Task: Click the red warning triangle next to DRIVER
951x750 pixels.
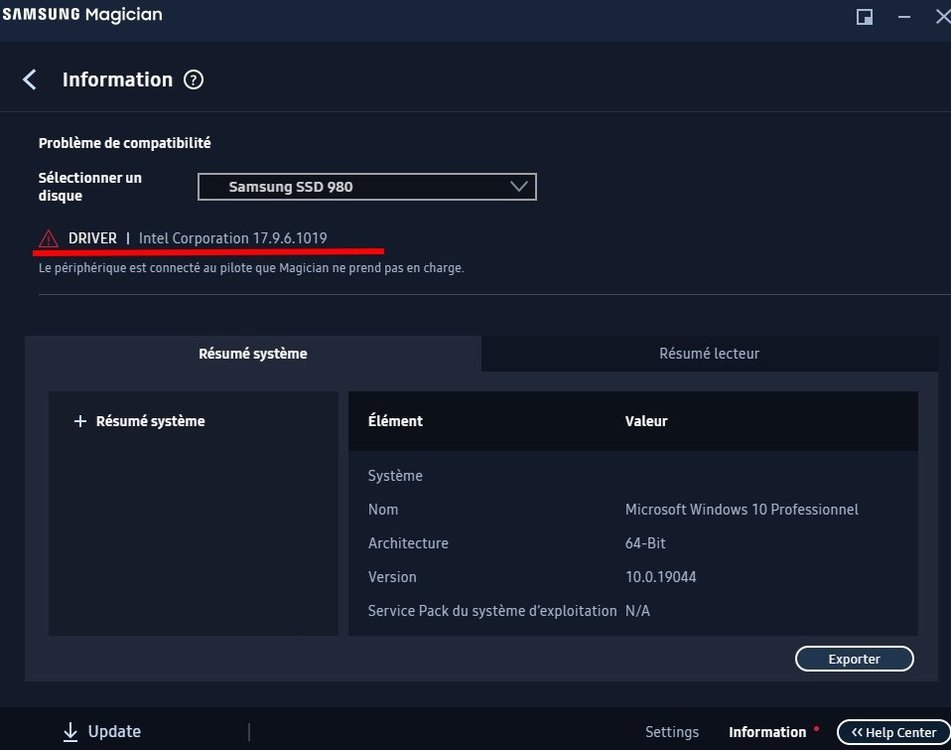Action: click(48, 238)
